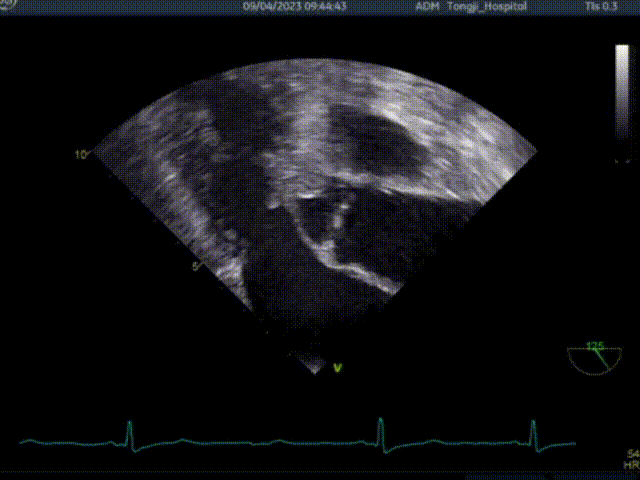Click the ADM label in header
Viewport: 640px width, 480px height.
427,6
